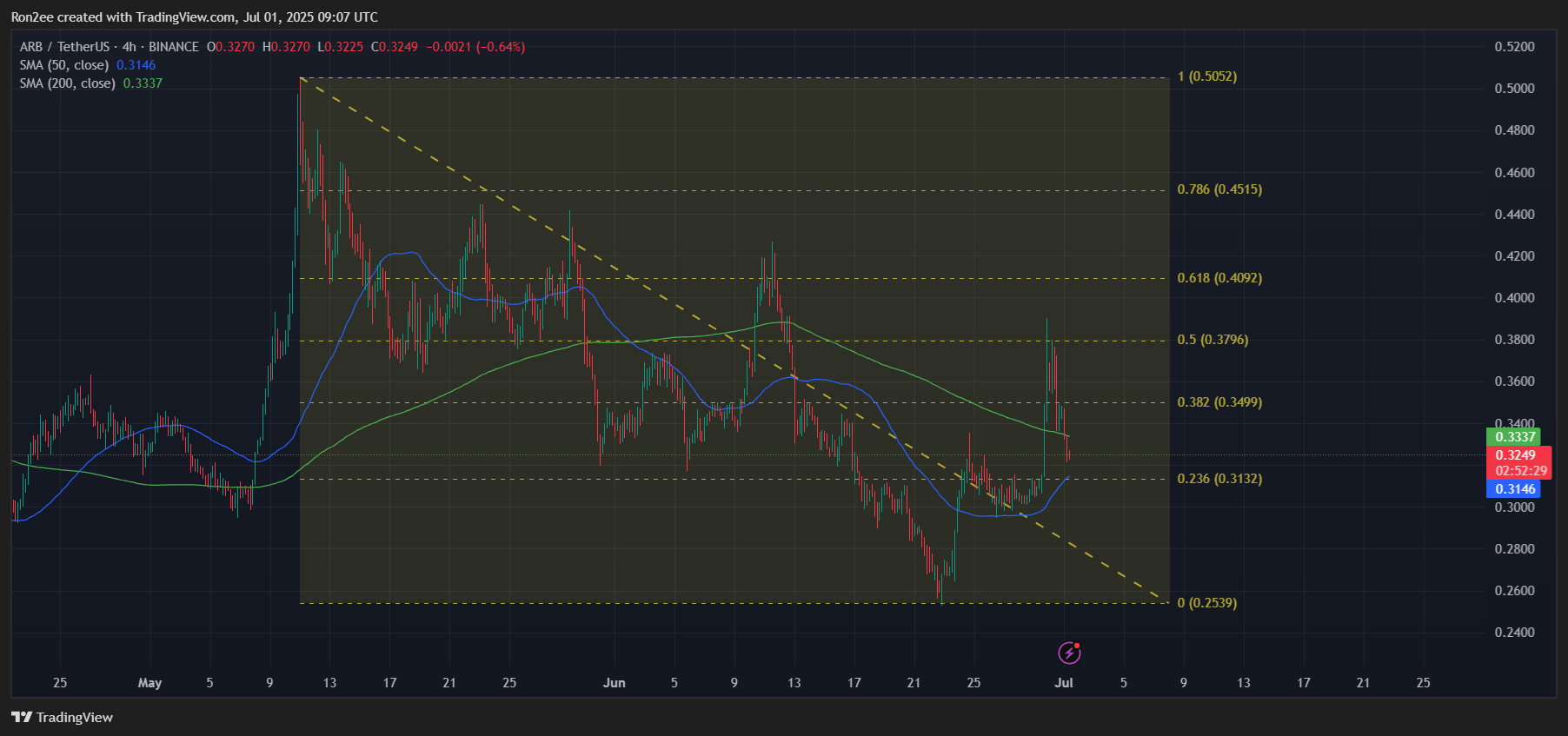The image size is (1568, 736).
Task: Select the 0.618 (0.4092) Fibonacci label
Action: tap(1219, 278)
